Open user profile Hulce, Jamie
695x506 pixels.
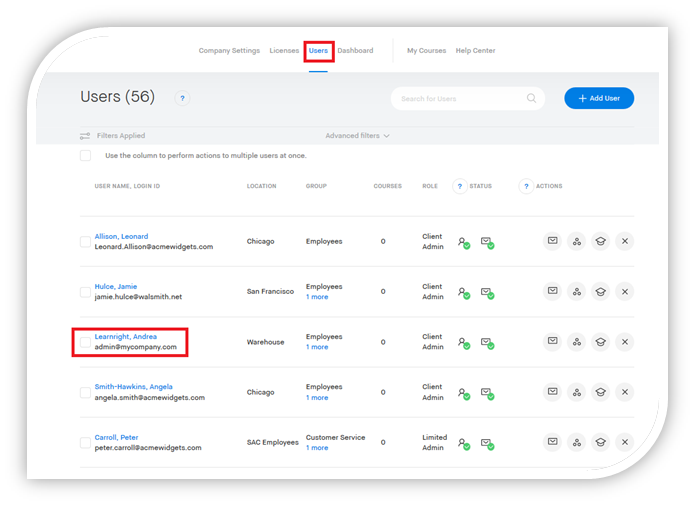[x=116, y=286]
